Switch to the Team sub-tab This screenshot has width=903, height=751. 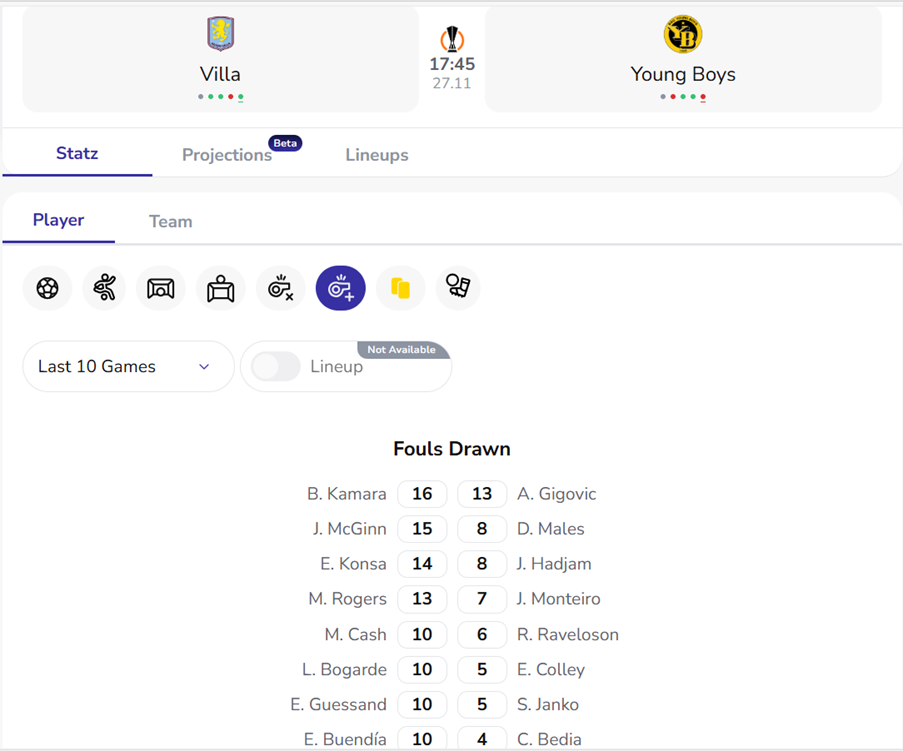[x=170, y=221]
